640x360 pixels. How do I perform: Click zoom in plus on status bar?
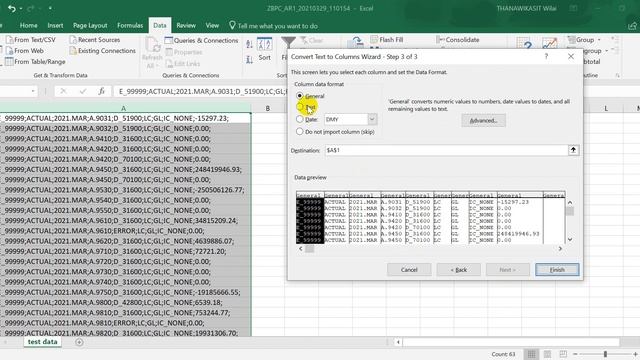[x=635, y=354]
